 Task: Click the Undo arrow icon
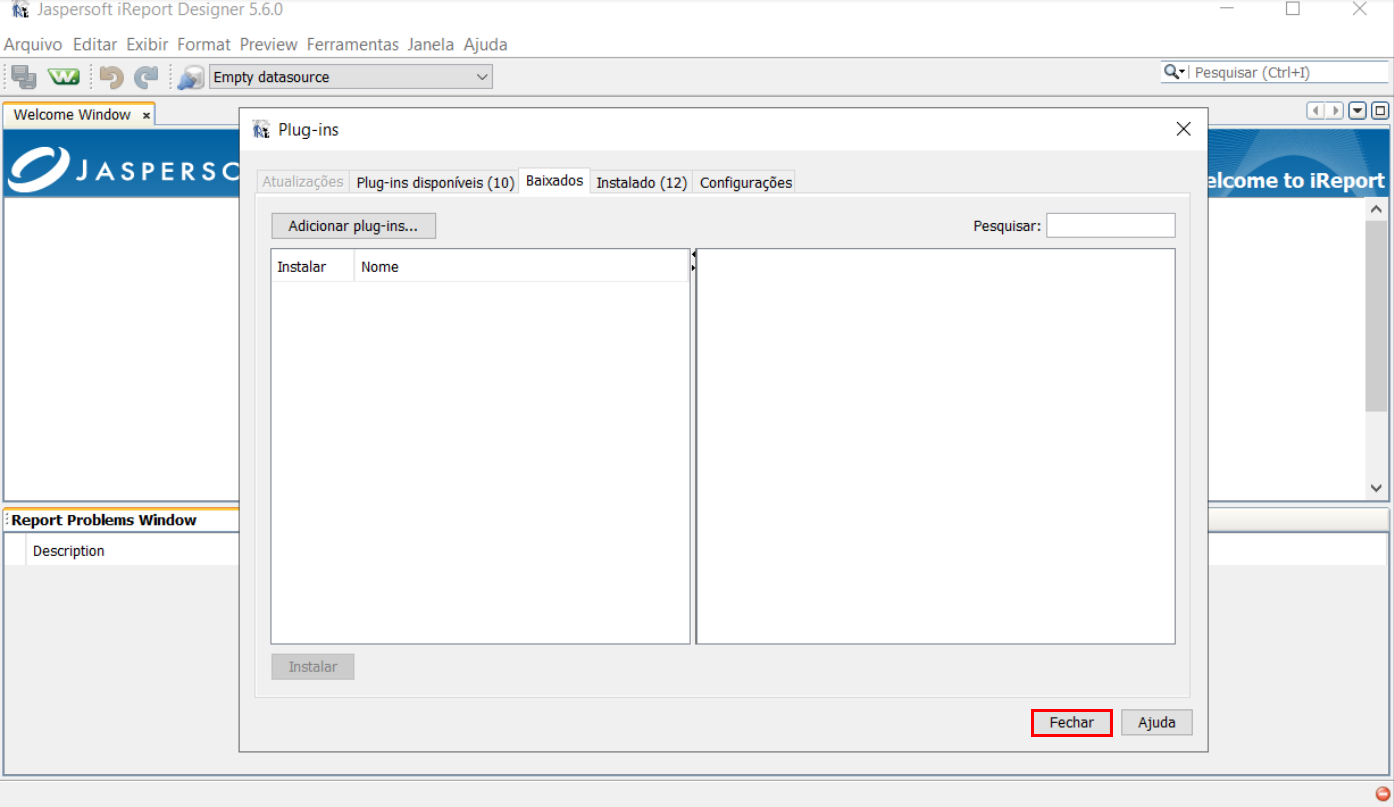pyautogui.click(x=111, y=77)
